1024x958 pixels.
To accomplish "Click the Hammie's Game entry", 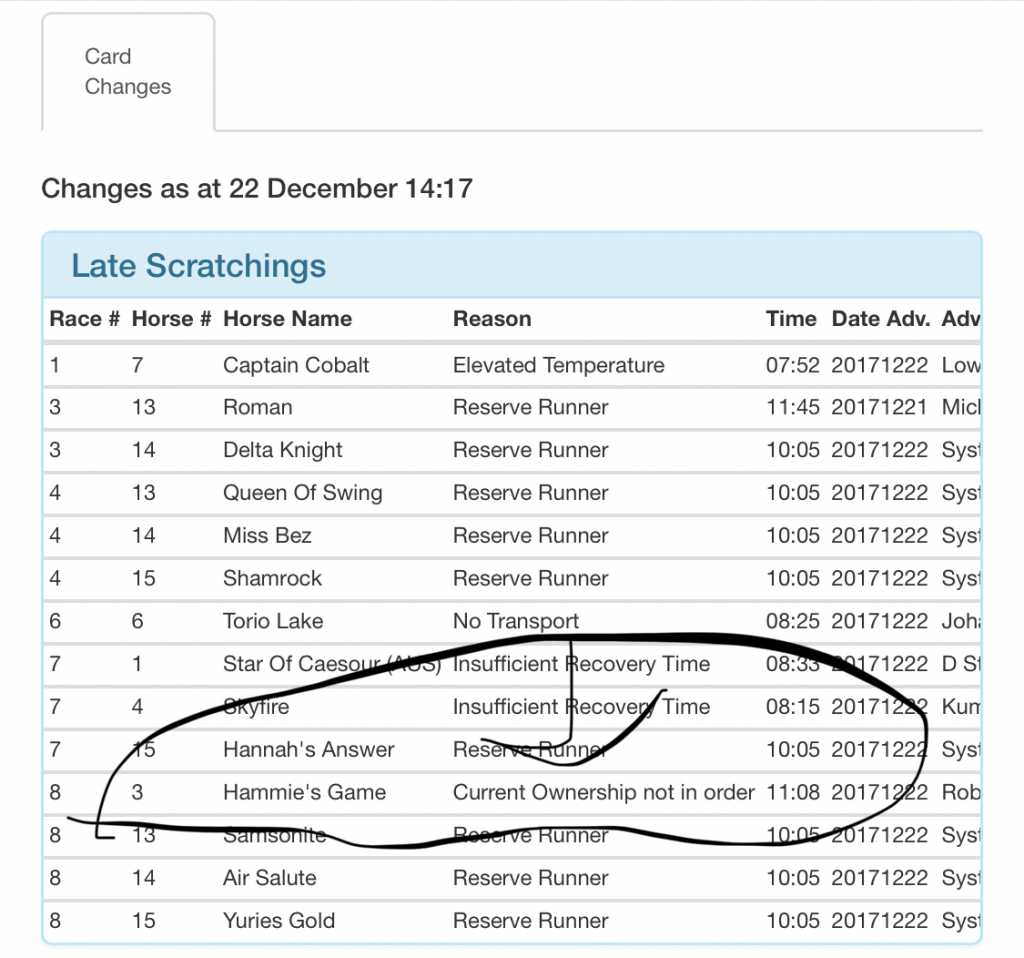I will [x=304, y=792].
